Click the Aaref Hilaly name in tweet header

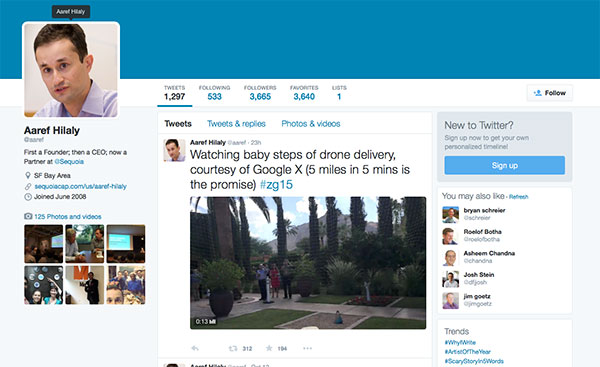[208, 142]
